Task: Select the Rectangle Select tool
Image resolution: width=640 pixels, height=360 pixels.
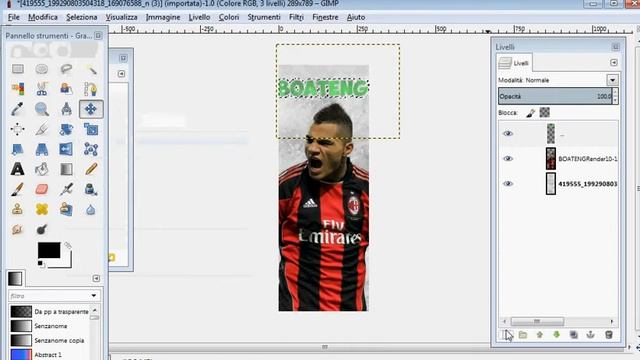Action: (18, 69)
